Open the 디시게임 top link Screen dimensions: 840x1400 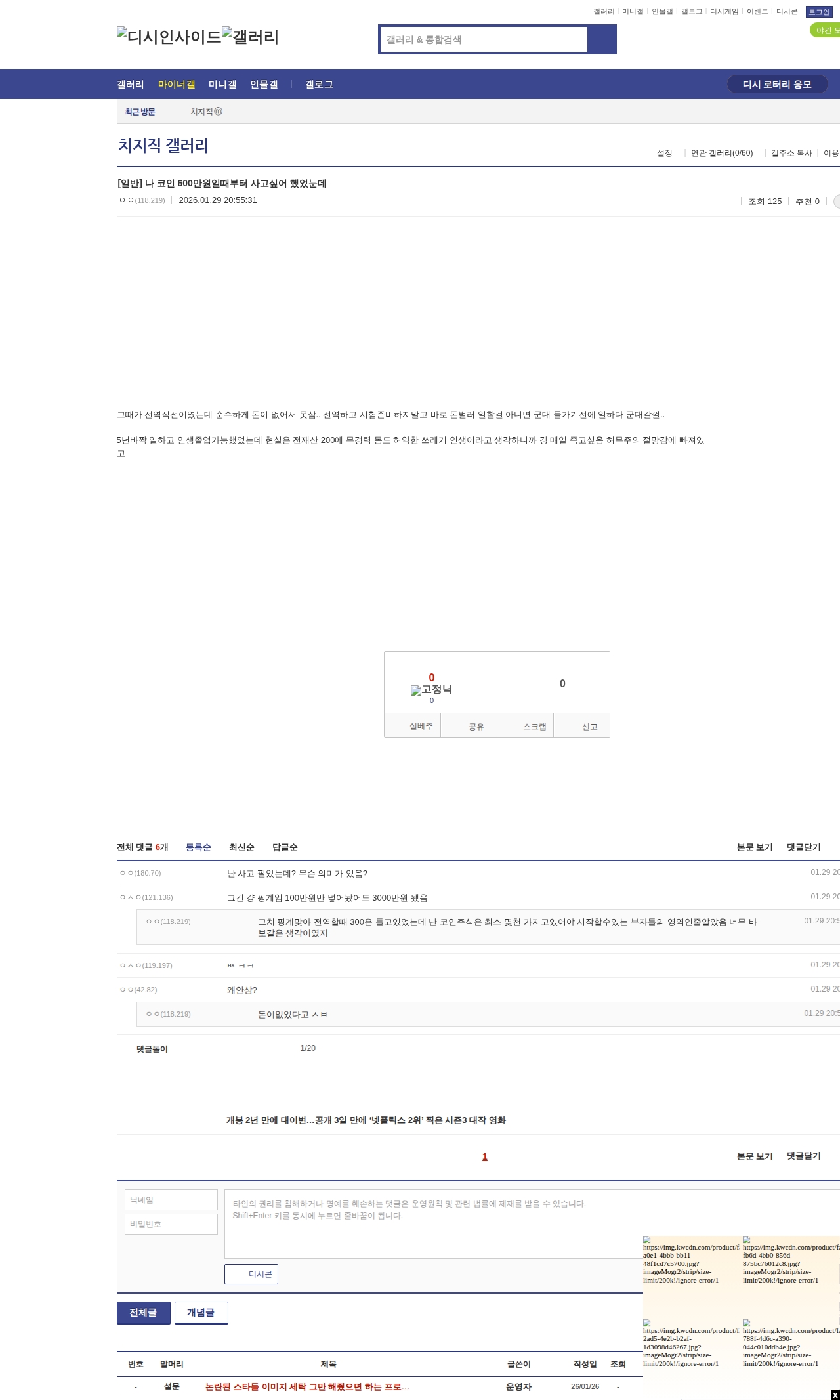(724, 12)
